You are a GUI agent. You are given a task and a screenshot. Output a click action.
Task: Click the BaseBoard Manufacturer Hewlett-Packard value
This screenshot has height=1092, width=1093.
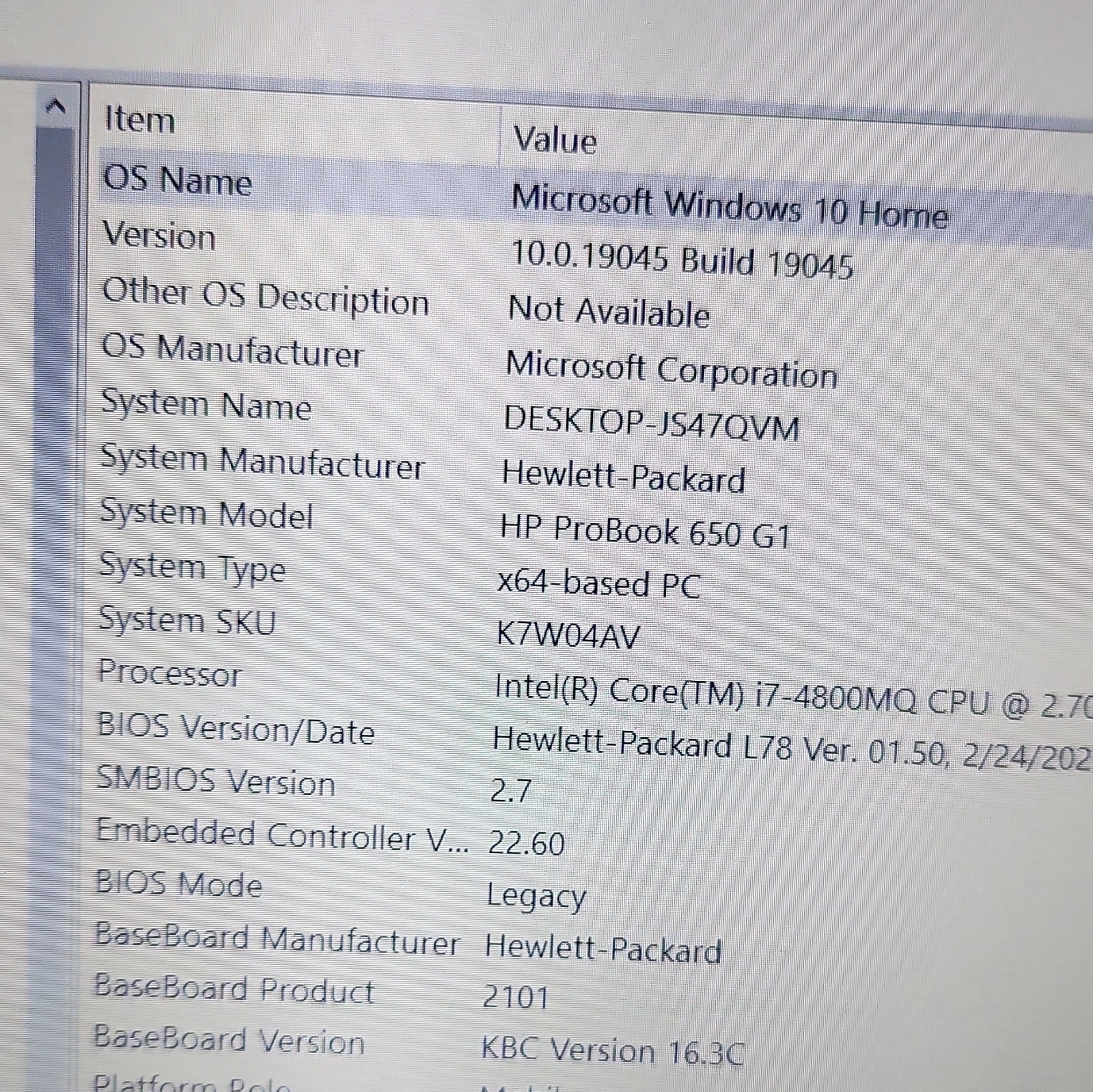603,949
